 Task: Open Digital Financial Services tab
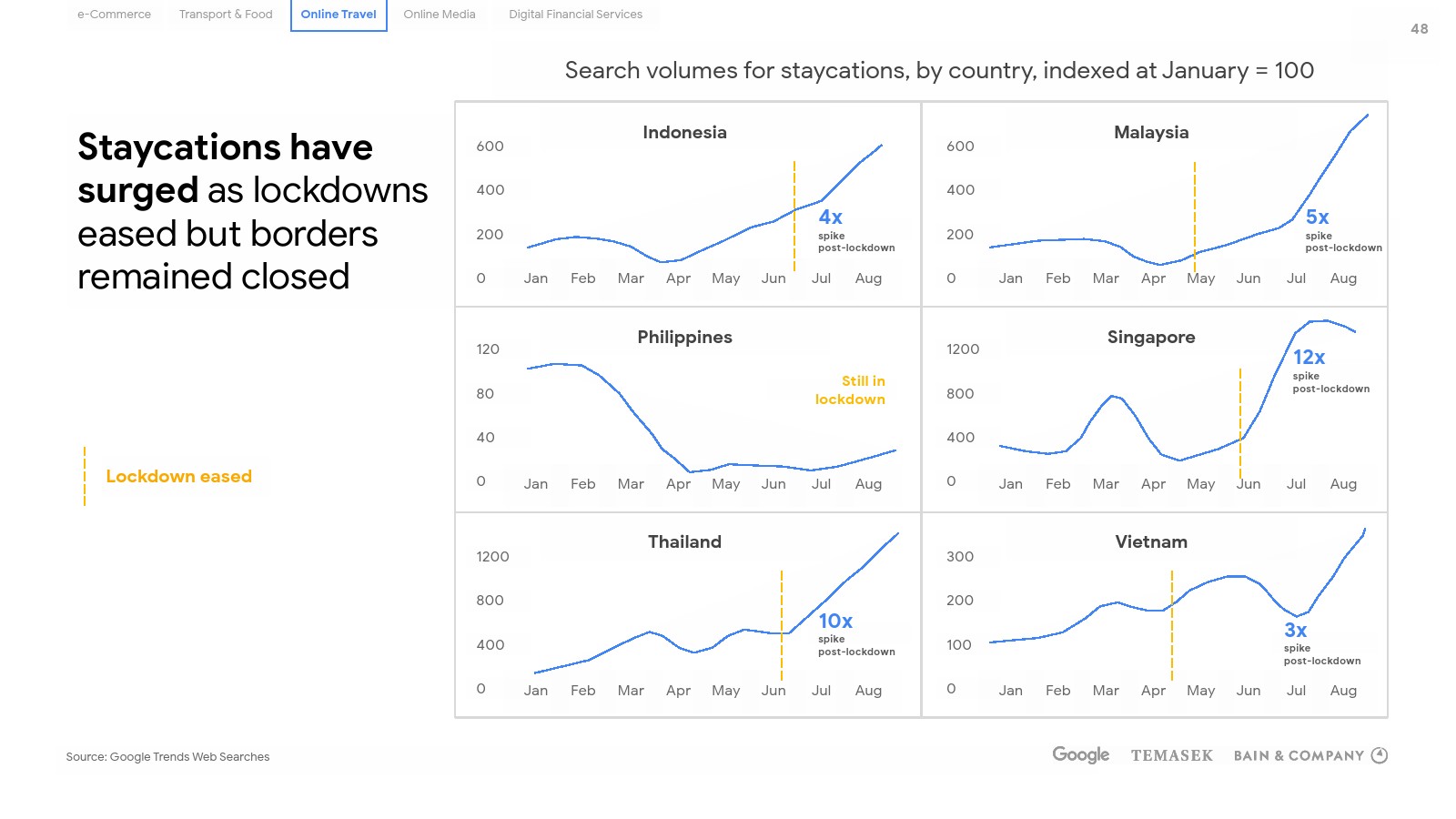point(575,15)
